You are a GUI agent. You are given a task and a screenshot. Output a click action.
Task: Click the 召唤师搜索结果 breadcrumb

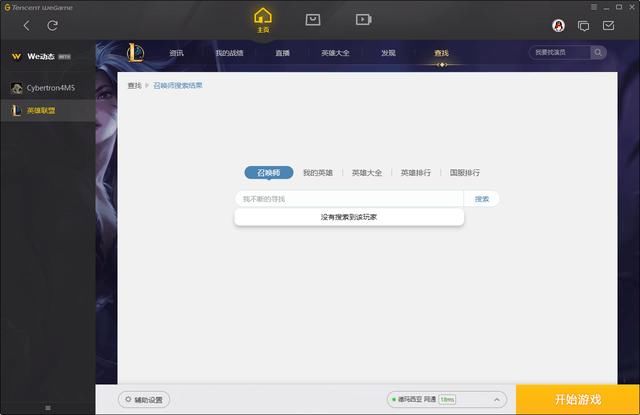[178, 85]
